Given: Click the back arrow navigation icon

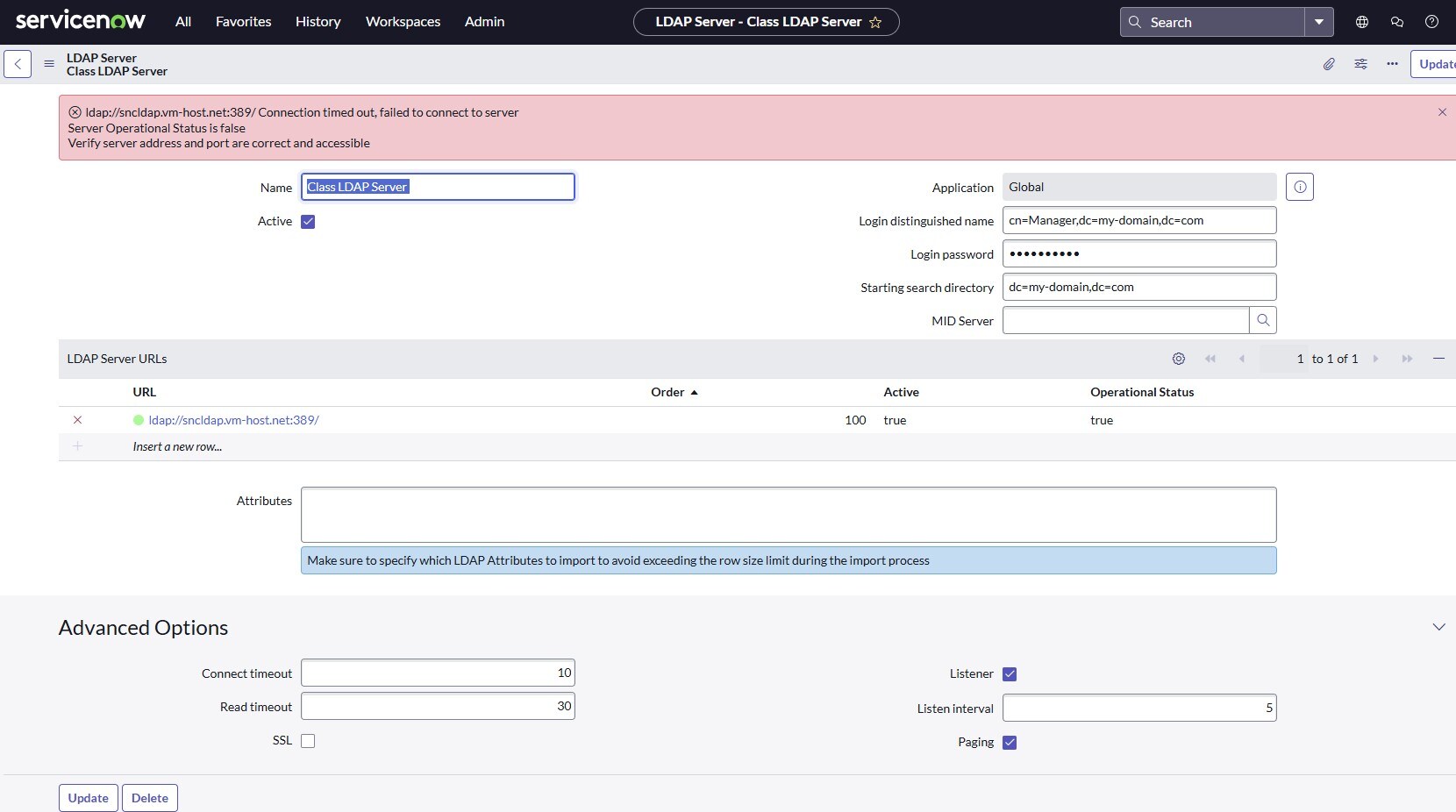Looking at the screenshot, I should pyautogui.click(x=18, y=64).
